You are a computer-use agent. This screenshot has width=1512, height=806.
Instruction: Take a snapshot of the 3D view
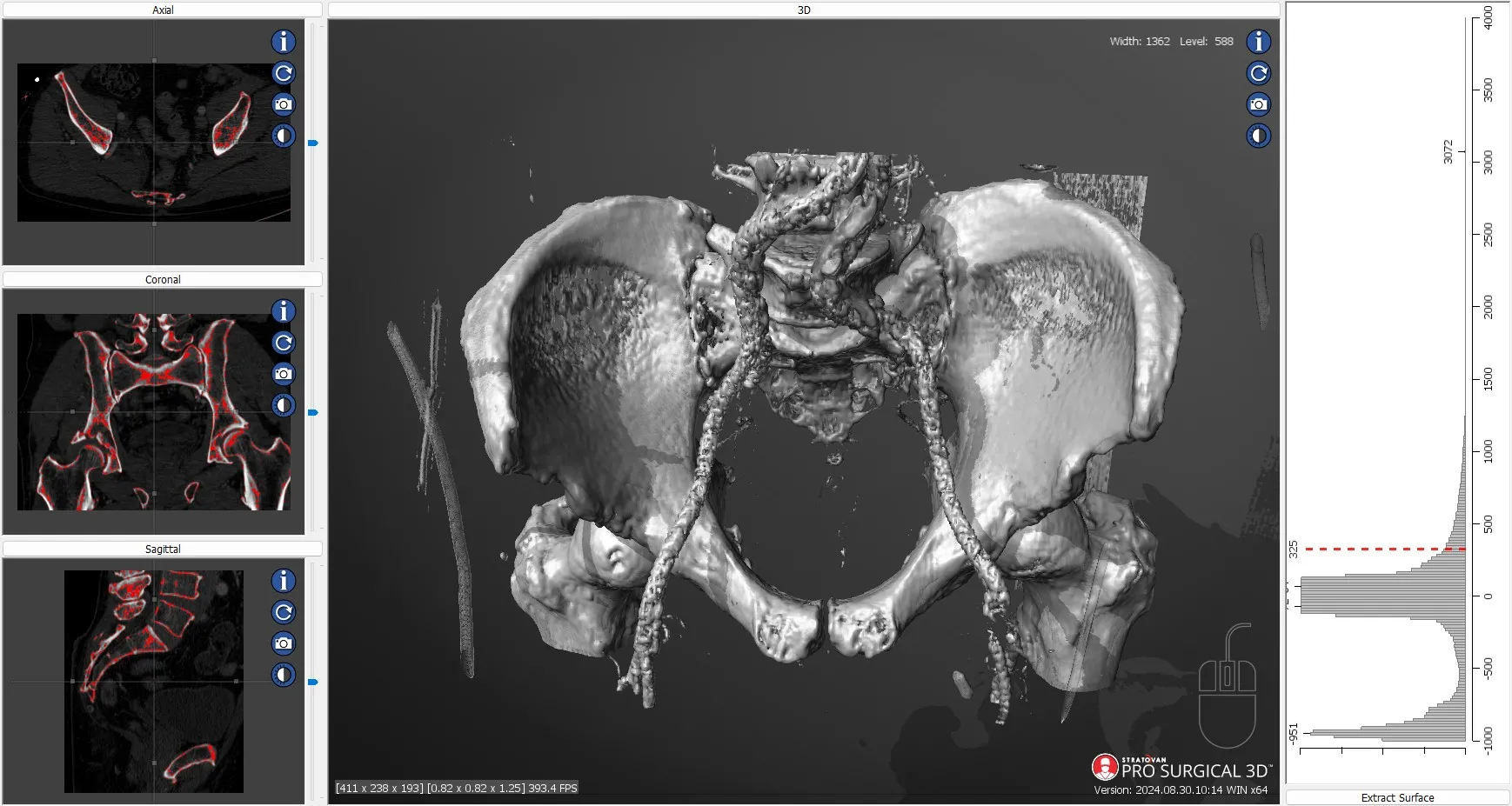coord(1259,104)
